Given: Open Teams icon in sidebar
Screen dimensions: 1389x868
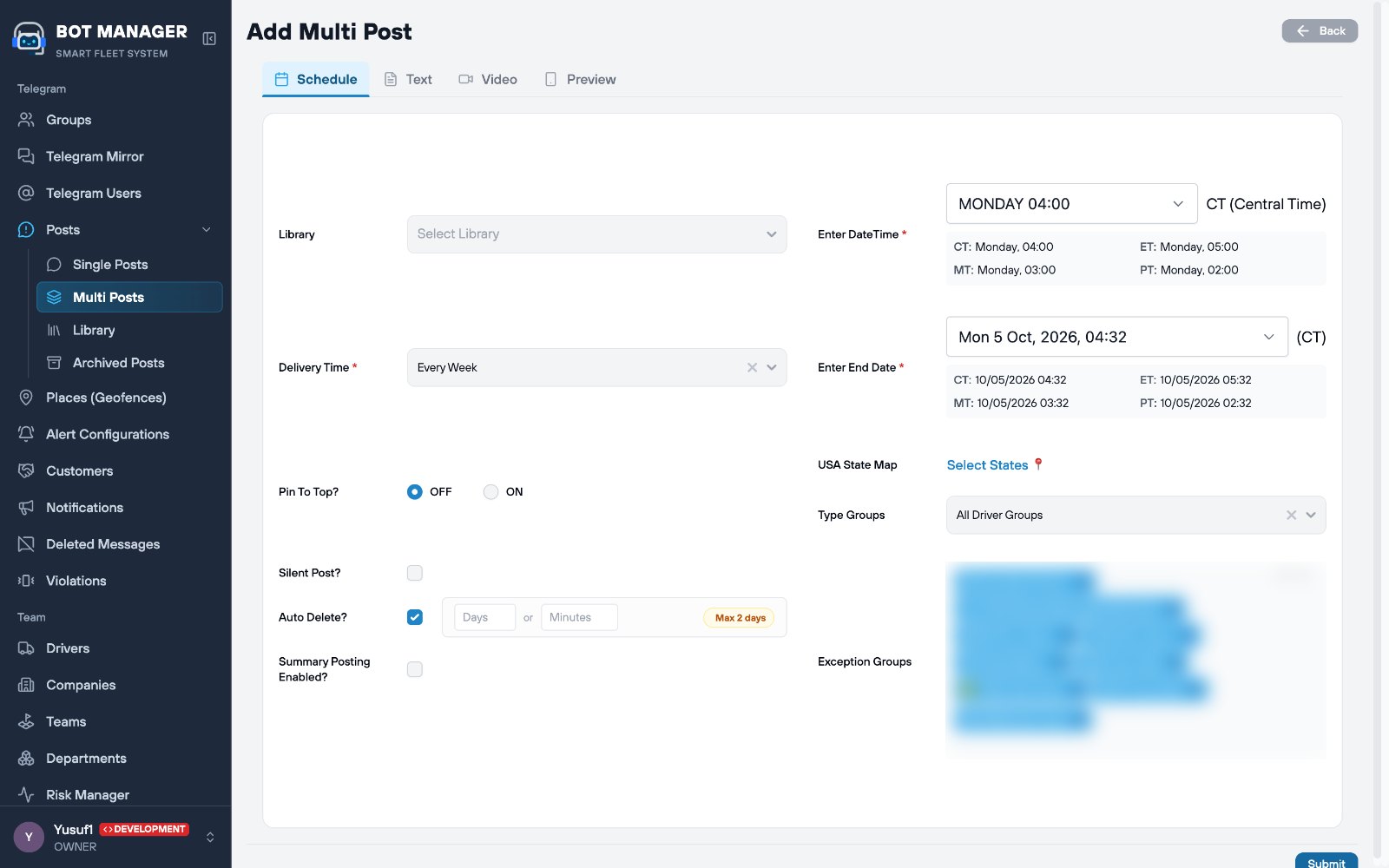Looking at the screenshot, I should click(x=26, y=721).
